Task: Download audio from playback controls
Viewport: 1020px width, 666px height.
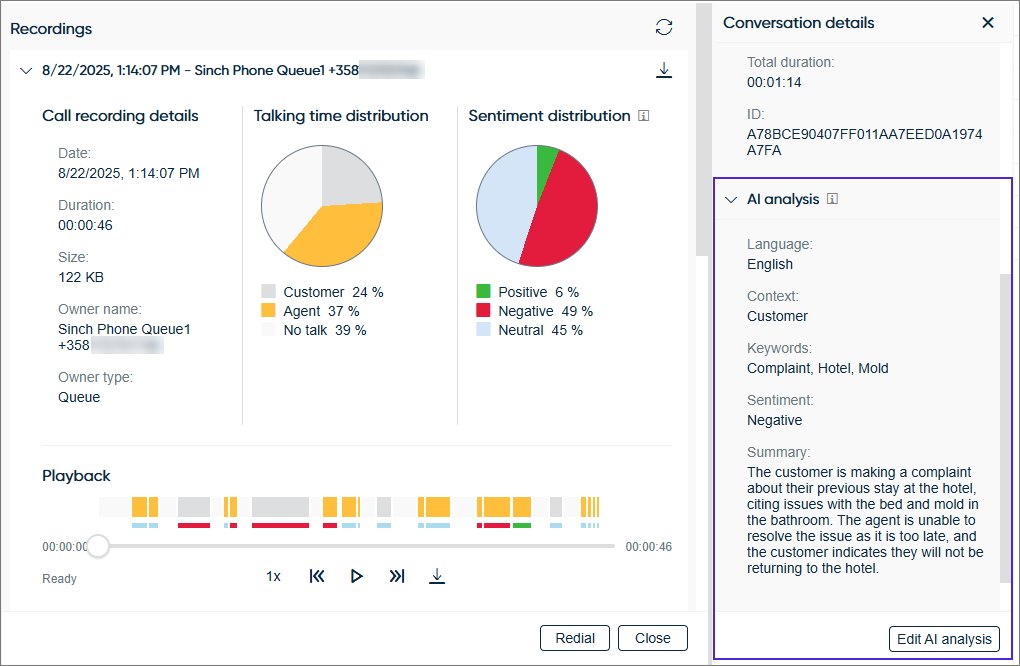Action: tap(436, 576)
